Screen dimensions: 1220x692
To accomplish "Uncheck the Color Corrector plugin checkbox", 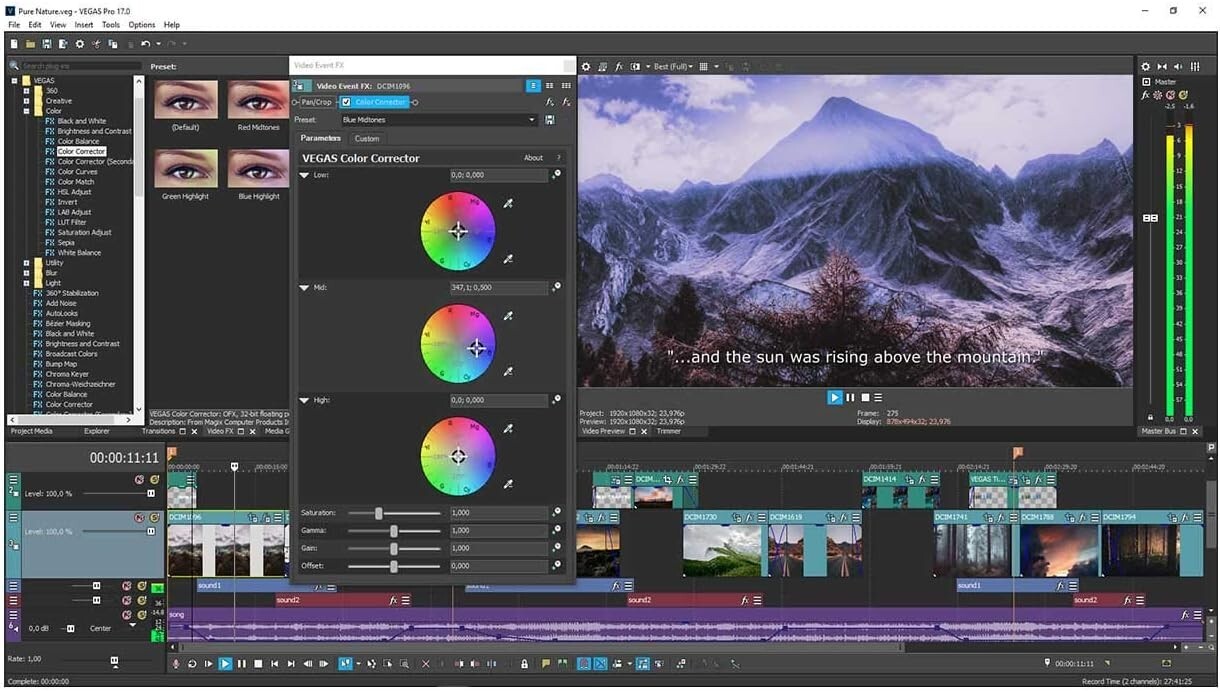I will pos(345,102).
